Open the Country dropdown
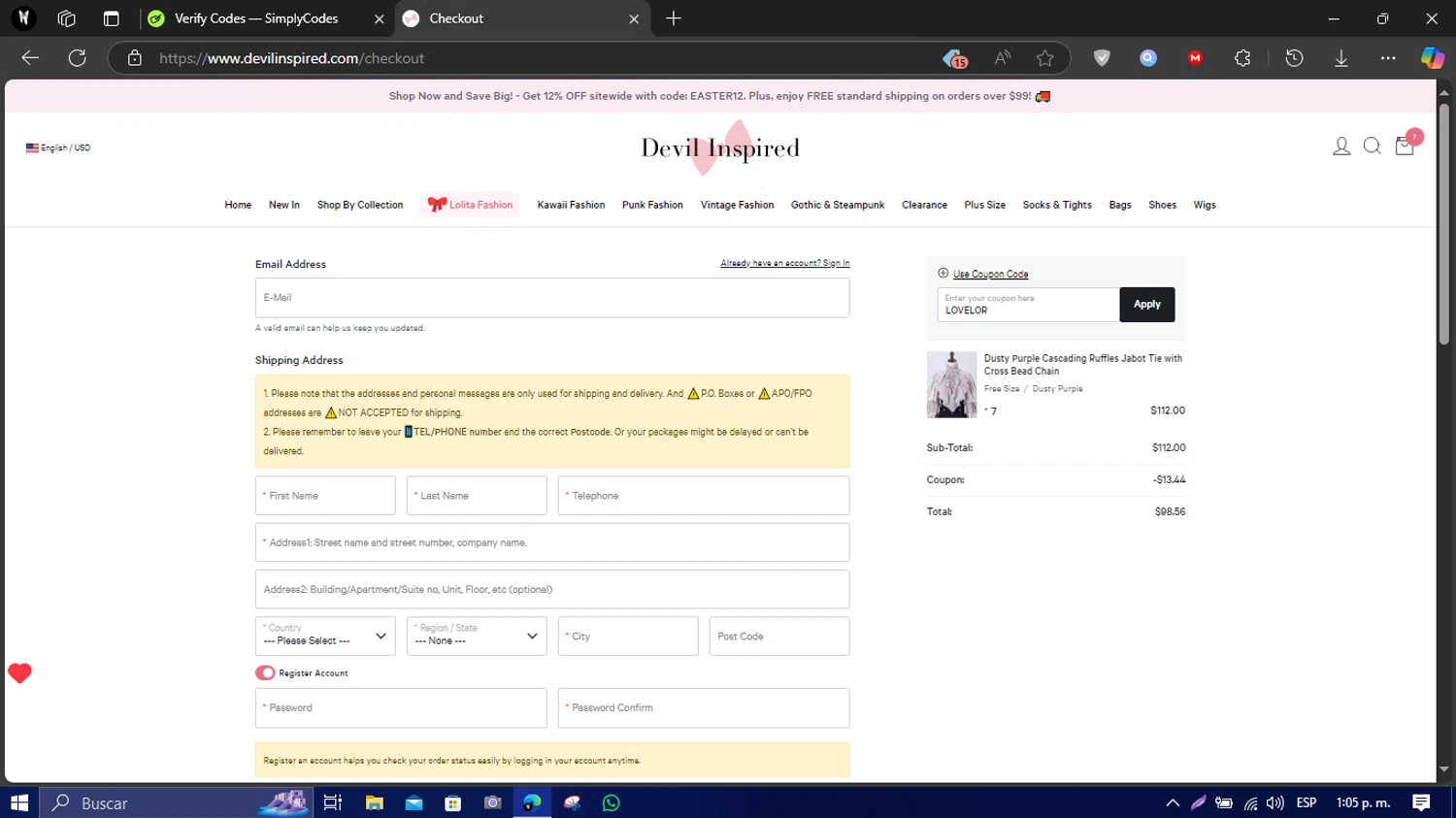1456x818 pixels. point(325,636)
